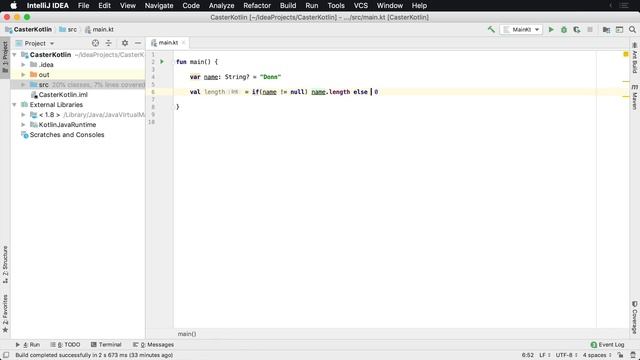Open the 4: Run tool window

(x=28, y=344)
